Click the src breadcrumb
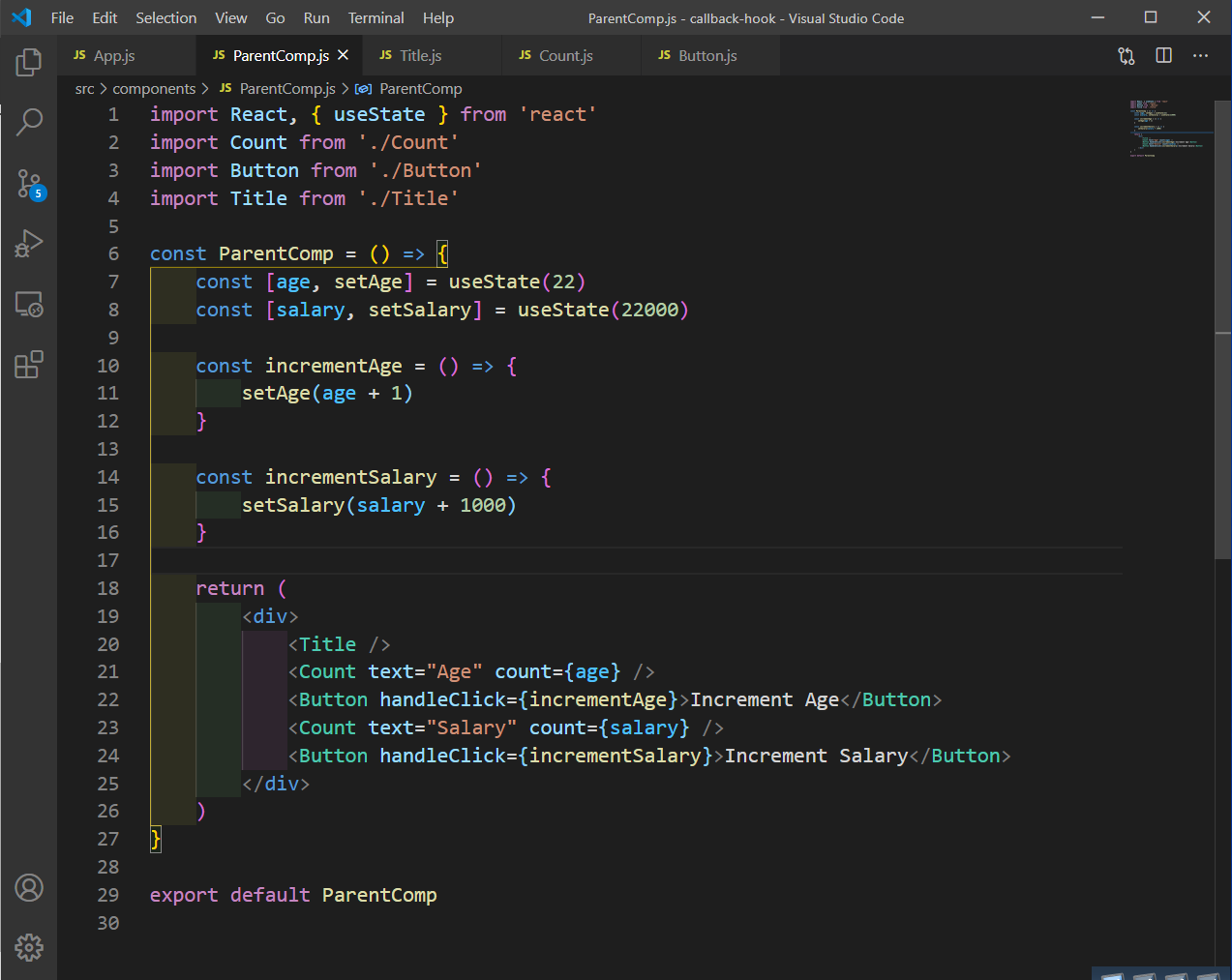The width and height of the screenshot is (1232, 980). [85, 89]
